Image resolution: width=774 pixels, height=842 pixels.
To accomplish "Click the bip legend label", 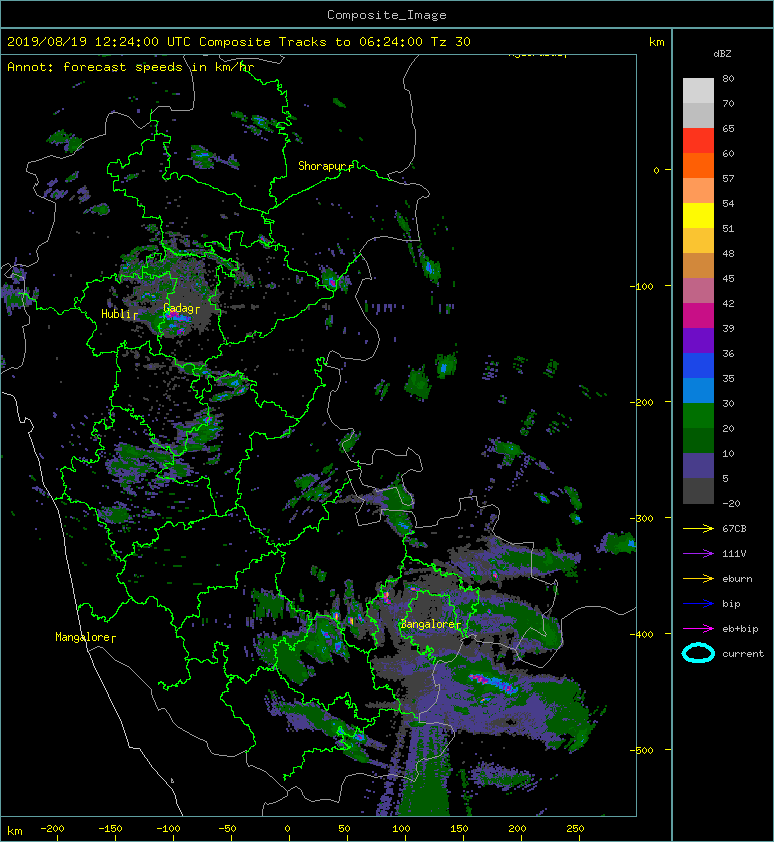I will tap(731, 604).
